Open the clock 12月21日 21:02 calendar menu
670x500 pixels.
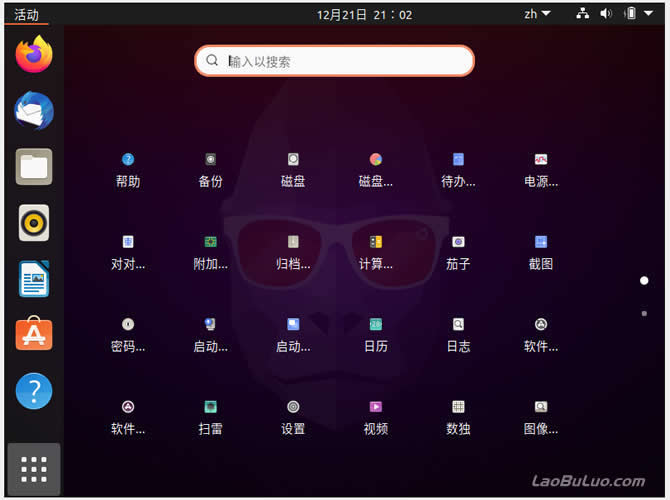click(364, 15)
